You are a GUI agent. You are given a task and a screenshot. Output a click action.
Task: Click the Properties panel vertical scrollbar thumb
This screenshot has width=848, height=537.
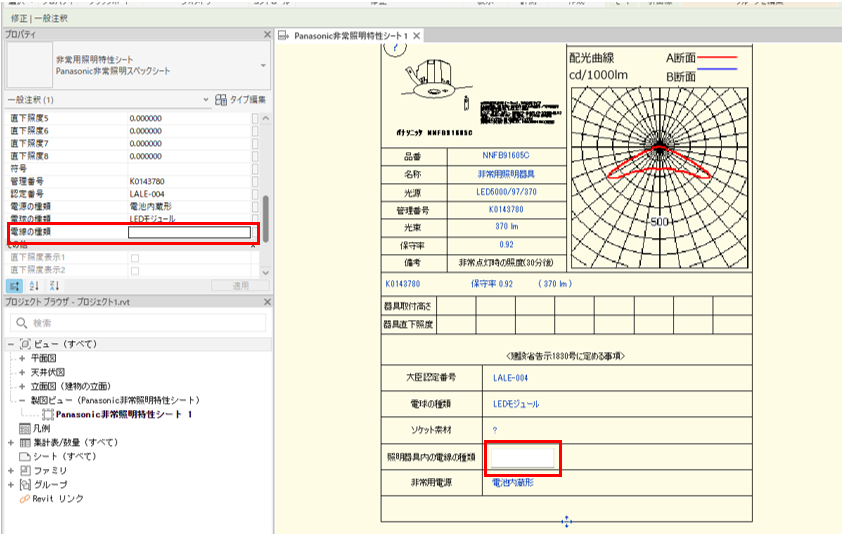point(265,212)
